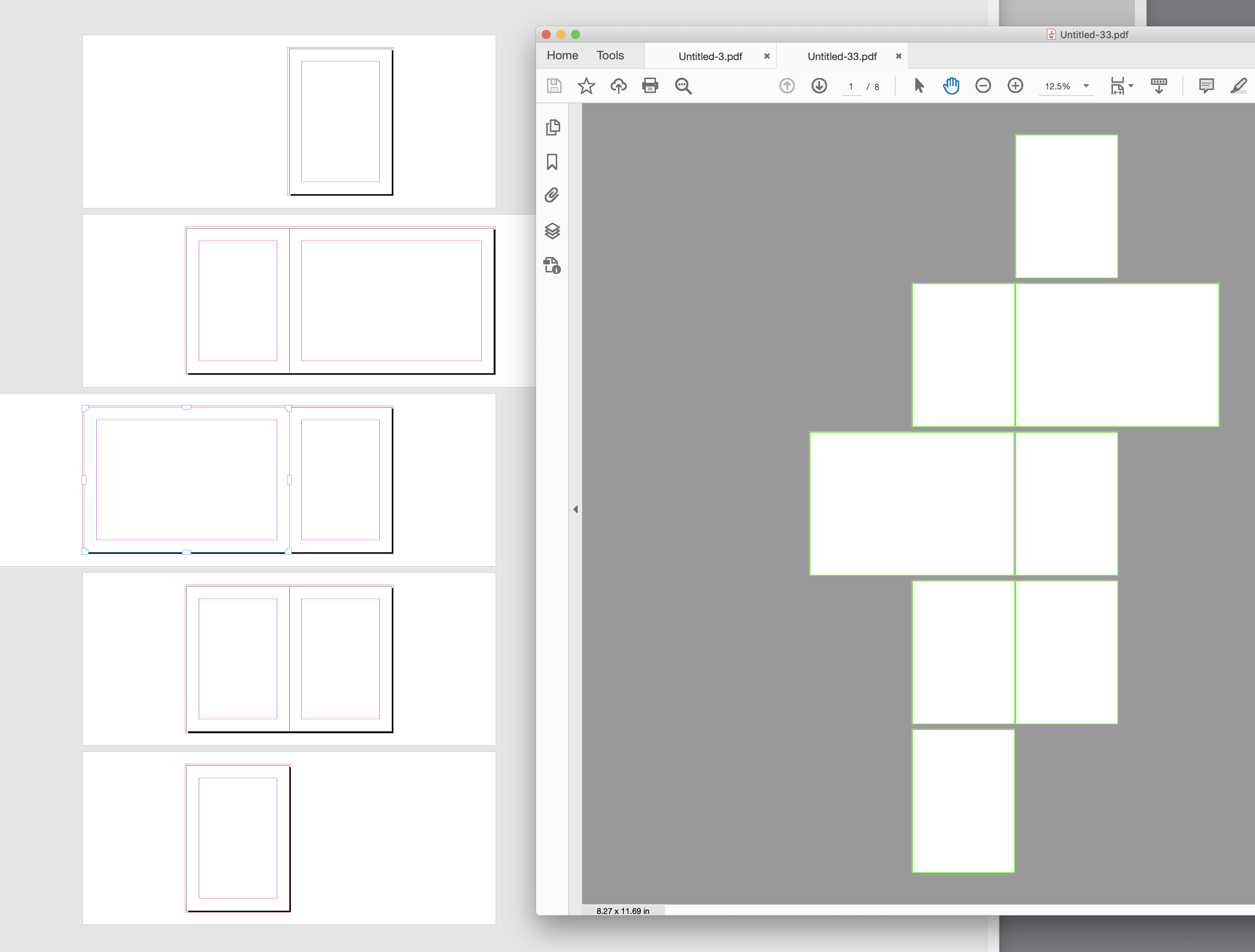Open the Tools menu
Viewport: 1255px width, 952px height.
coord(609,55)
